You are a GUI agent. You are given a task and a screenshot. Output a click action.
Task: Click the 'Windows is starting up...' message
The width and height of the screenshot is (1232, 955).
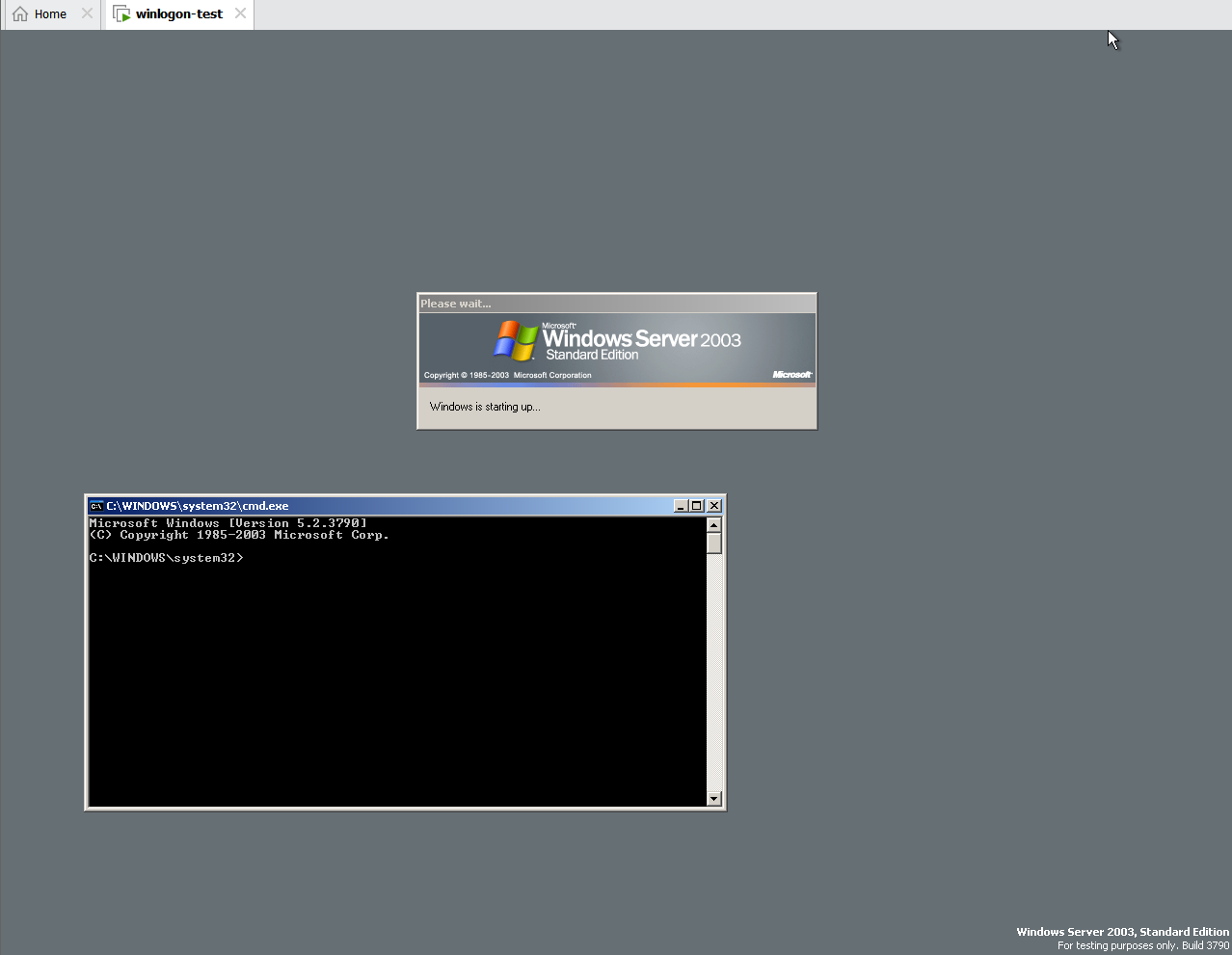pos(485,407)
